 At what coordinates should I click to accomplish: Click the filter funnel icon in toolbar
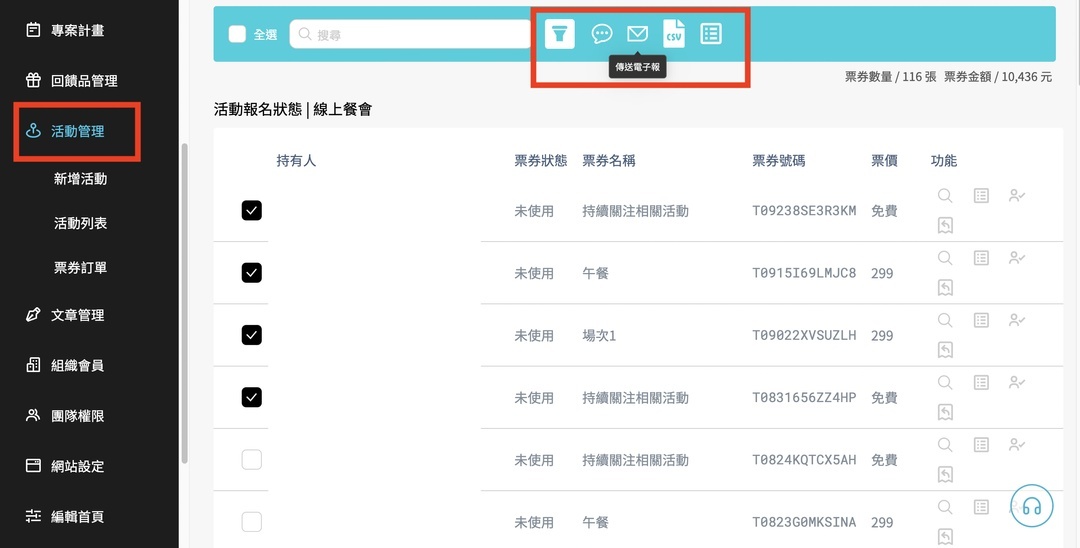(560, 34)
